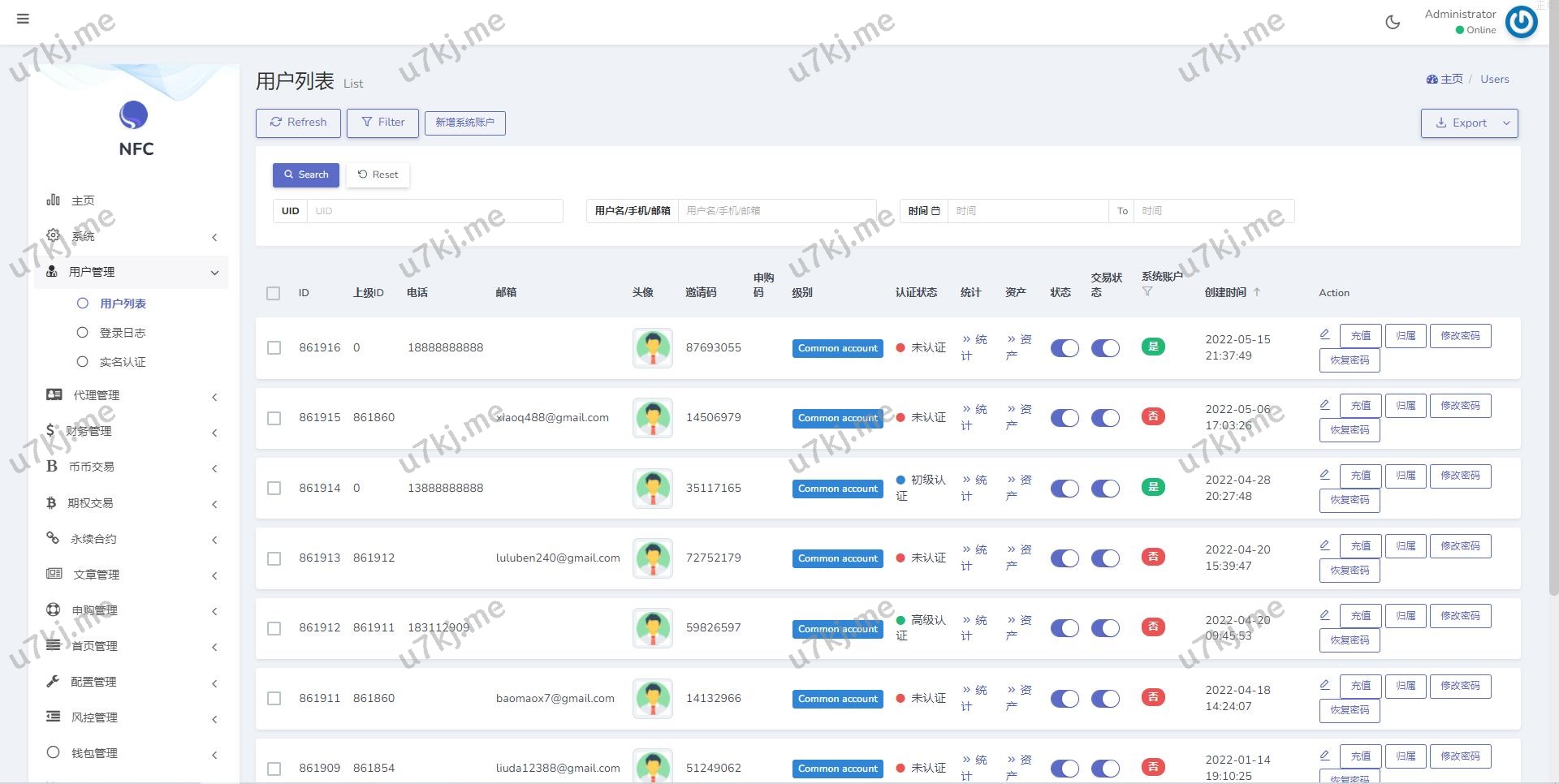The height and width of the screenshot is (784, 1559).
Task: Select checkbox for user 861912 row
Action: (x=274, y=628)
